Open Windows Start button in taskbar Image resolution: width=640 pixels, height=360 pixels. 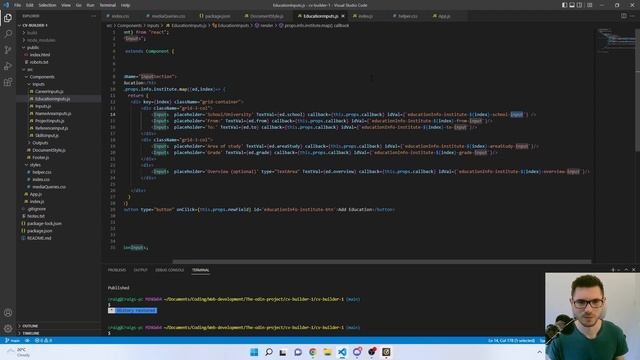coord(254,352)
